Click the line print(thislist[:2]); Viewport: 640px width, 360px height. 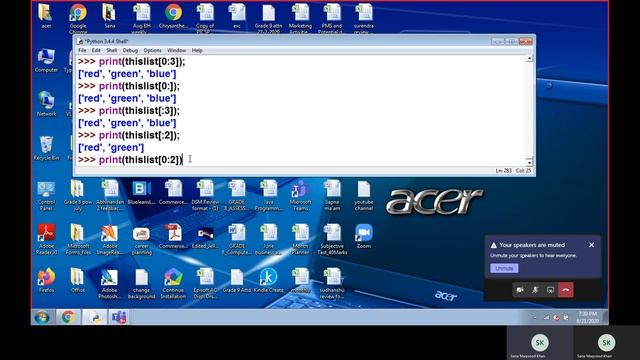tap(129, 135)
